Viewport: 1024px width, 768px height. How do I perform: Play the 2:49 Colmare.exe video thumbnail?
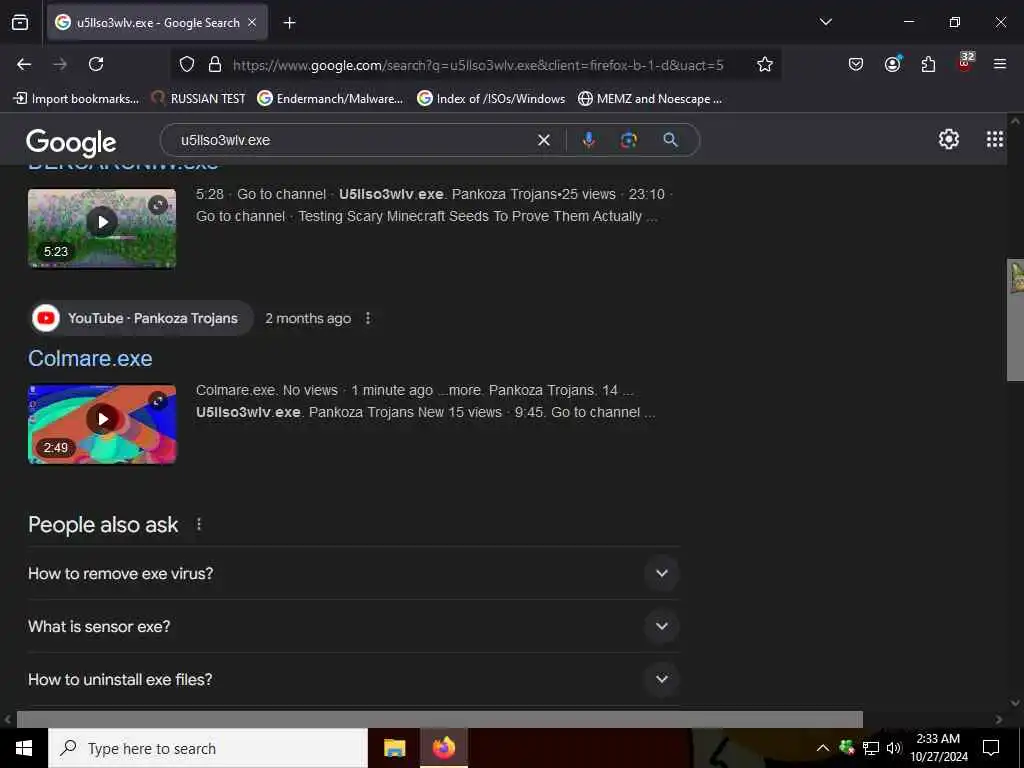coord(102,424)
